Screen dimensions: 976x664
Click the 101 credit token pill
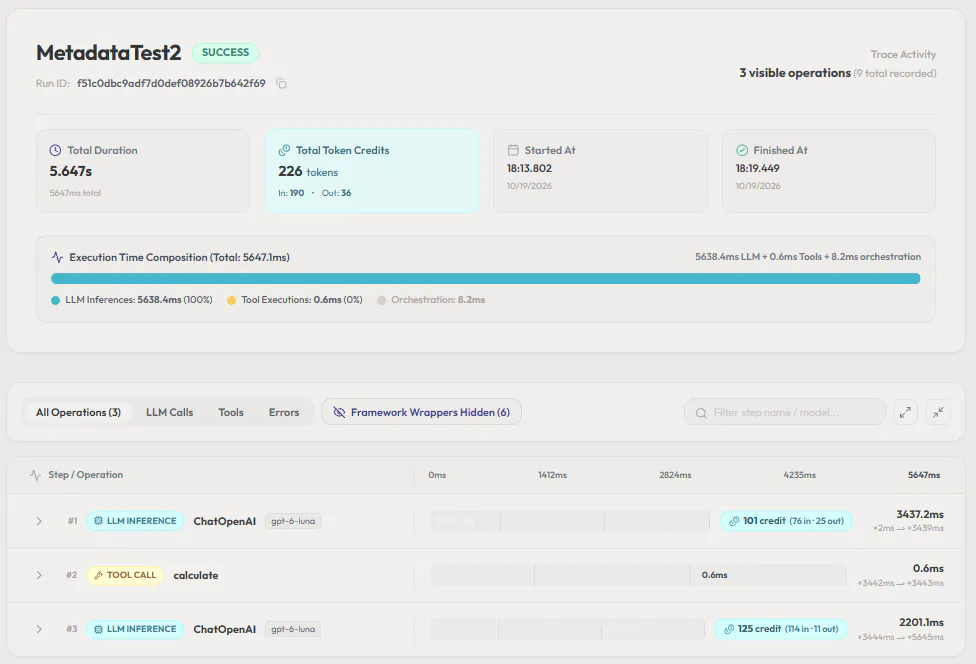786,521
